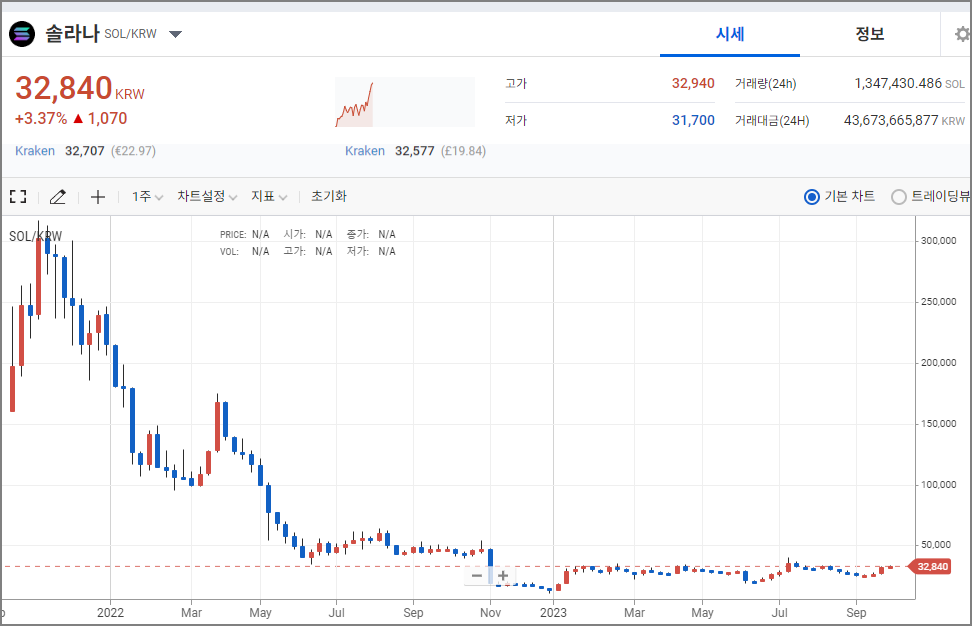Click the Solana coin logo icon
The width and height of the screenshot is (972, 626).
click(22, 34)
